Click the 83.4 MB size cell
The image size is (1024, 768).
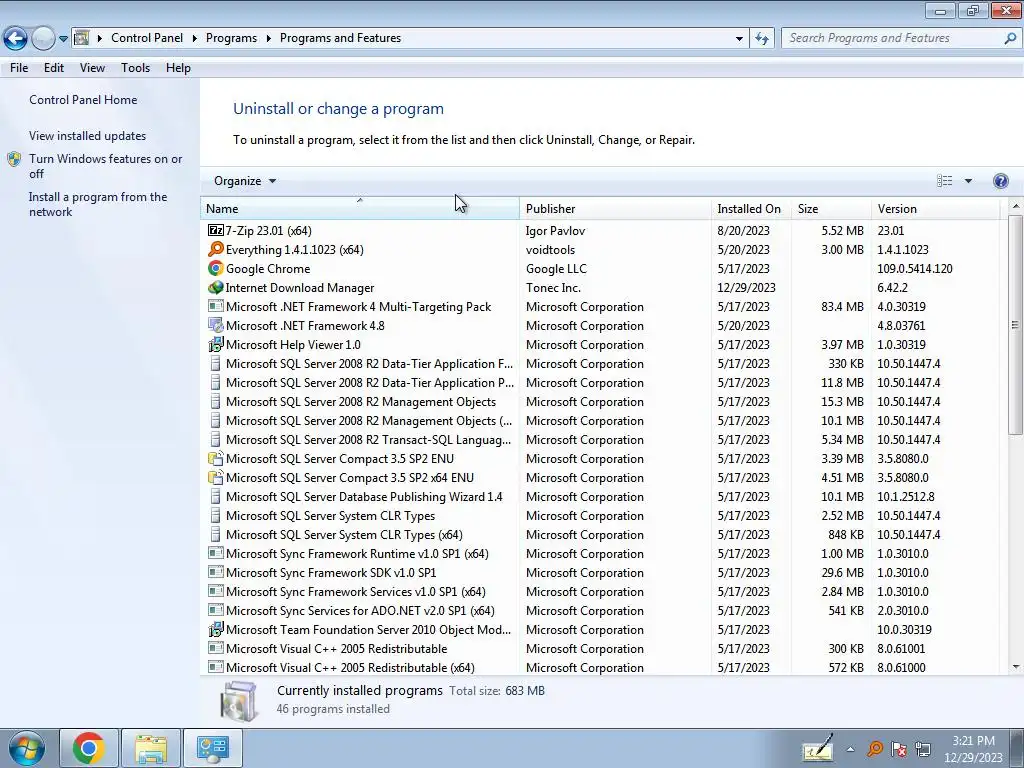pyautogui.click(x=842, y=307)
